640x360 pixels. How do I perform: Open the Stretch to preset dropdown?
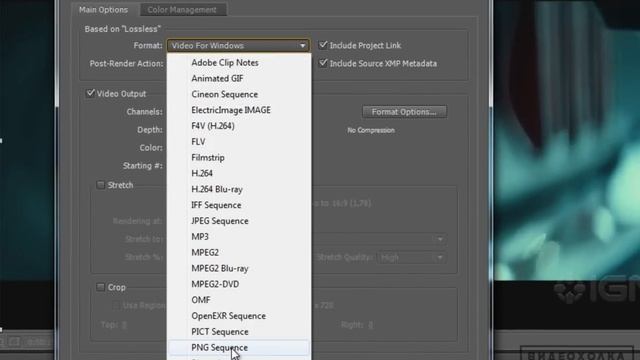coord(378,239)
